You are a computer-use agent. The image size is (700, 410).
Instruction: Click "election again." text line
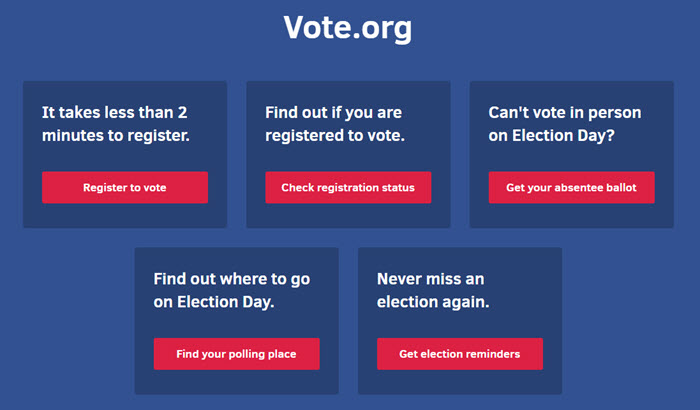(432, 301)
